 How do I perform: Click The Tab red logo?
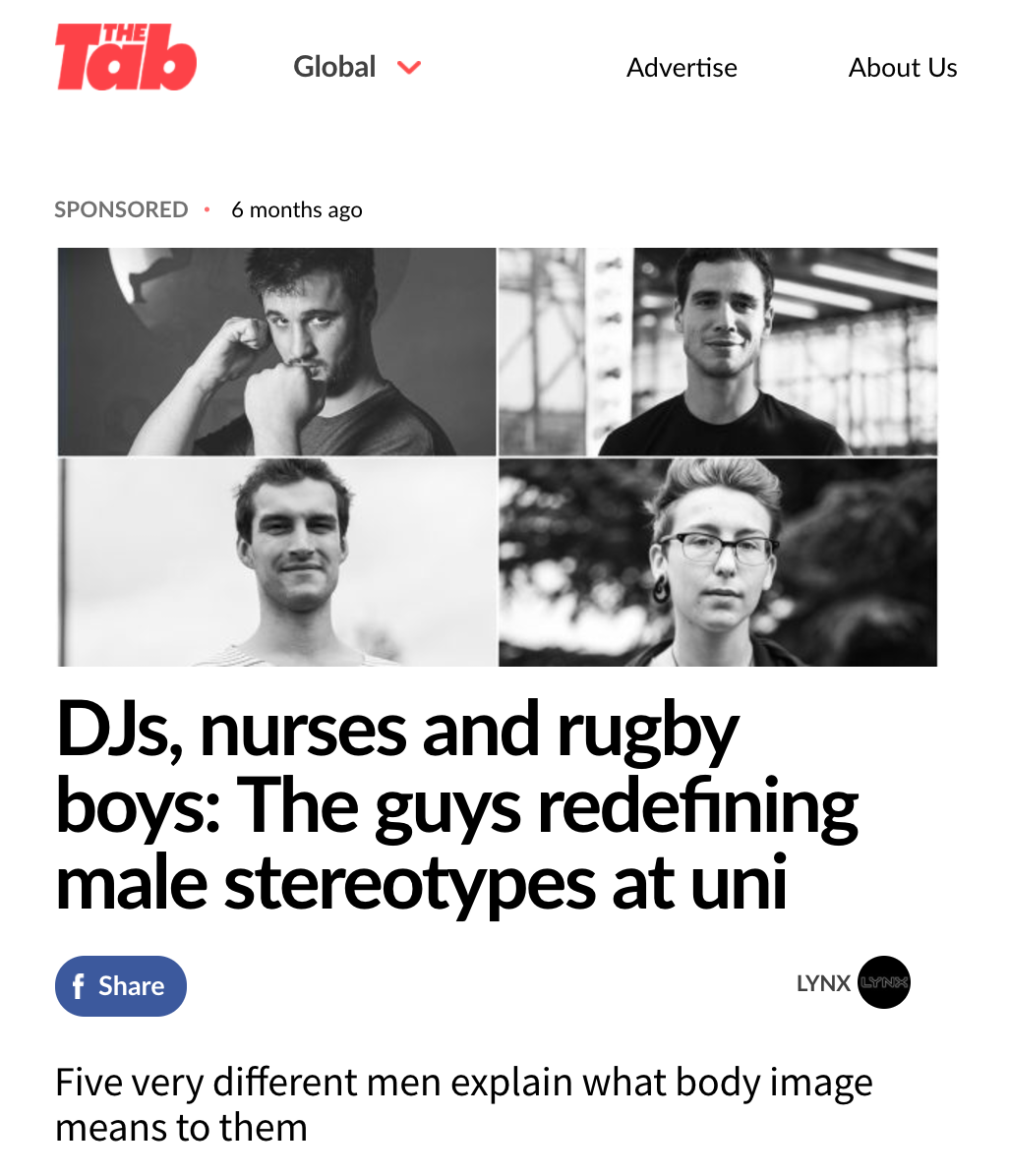coord(126,57)
